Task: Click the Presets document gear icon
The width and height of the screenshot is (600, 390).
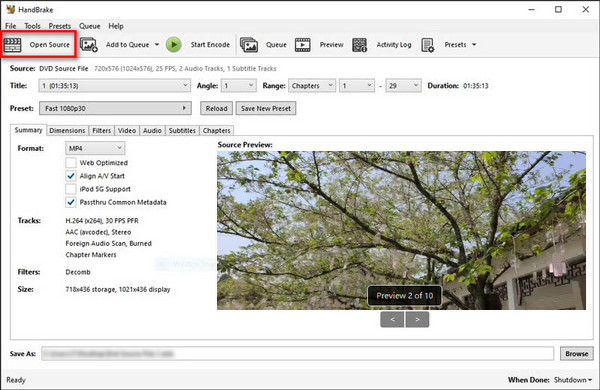Action: [427, 45]
